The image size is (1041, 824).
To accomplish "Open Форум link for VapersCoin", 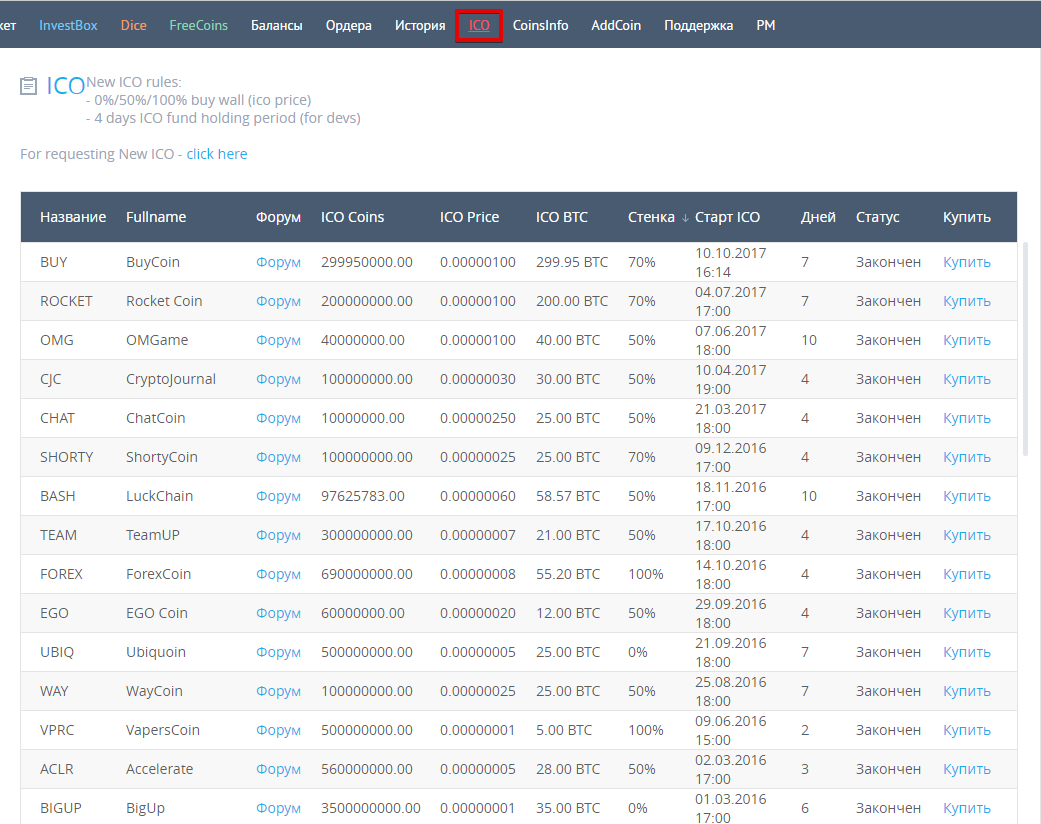I will coord(278,730).
